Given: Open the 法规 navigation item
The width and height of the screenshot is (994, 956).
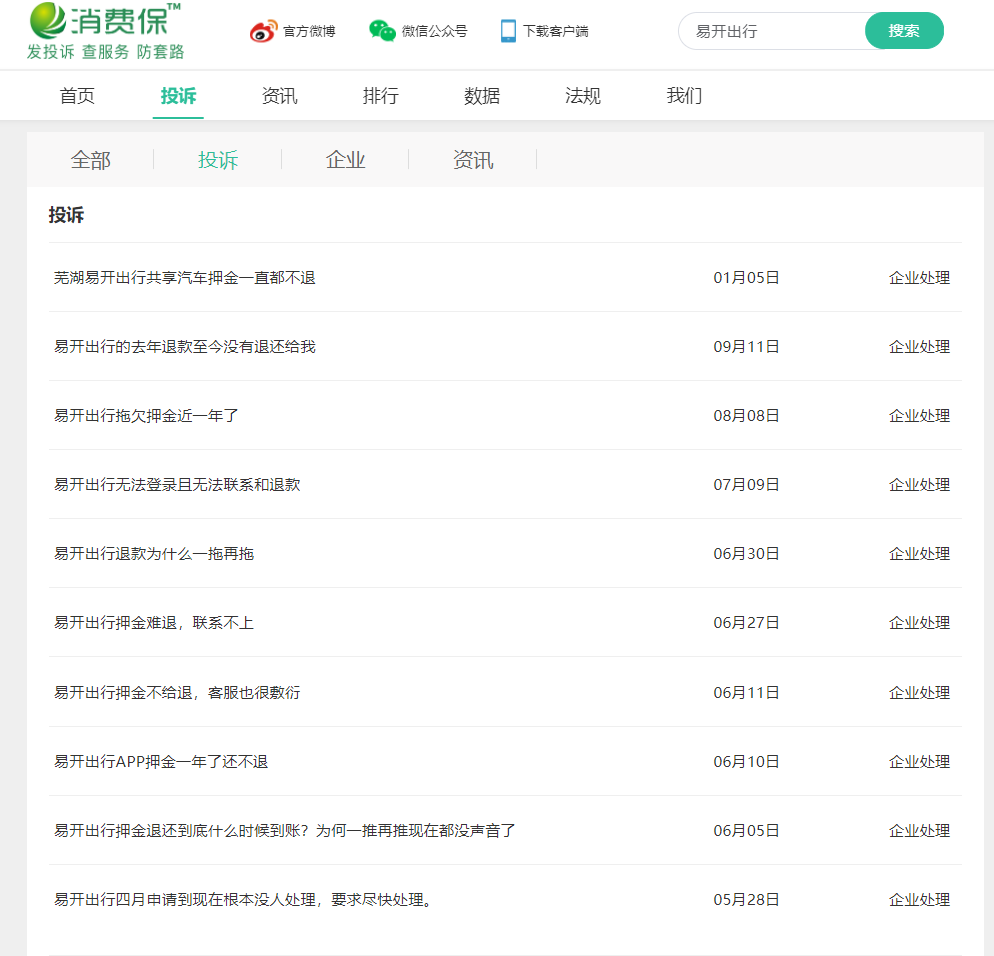Looking at the screenshot, I should point(583,96).
